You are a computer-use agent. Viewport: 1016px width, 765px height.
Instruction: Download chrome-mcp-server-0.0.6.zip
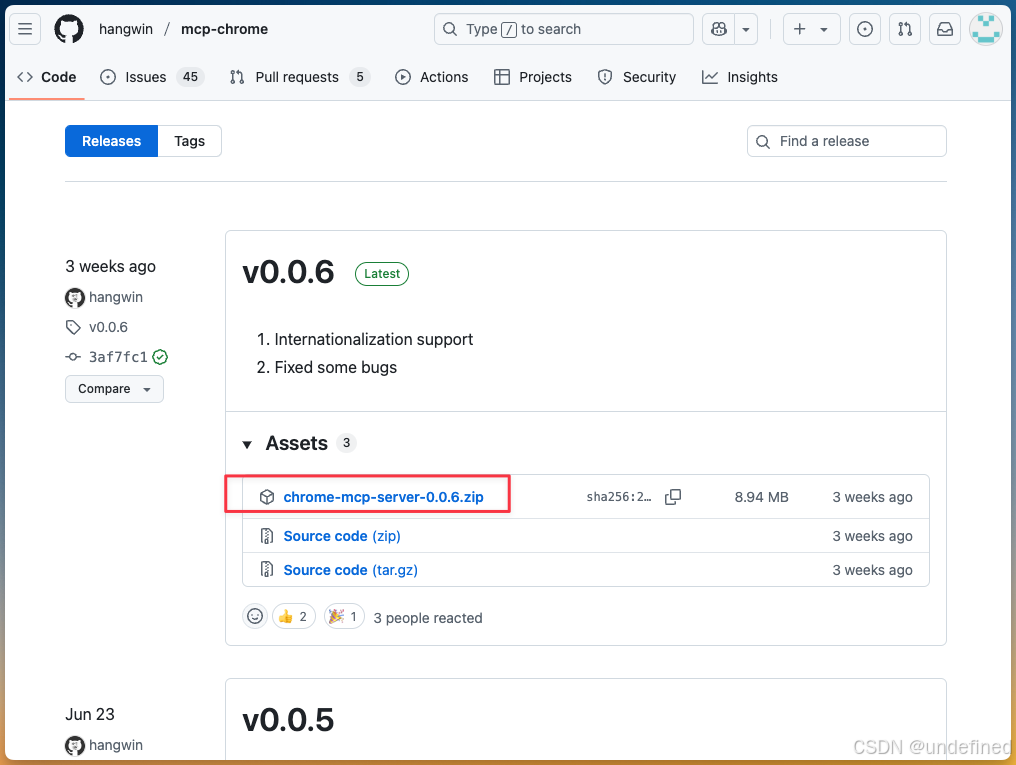(384, 497)
